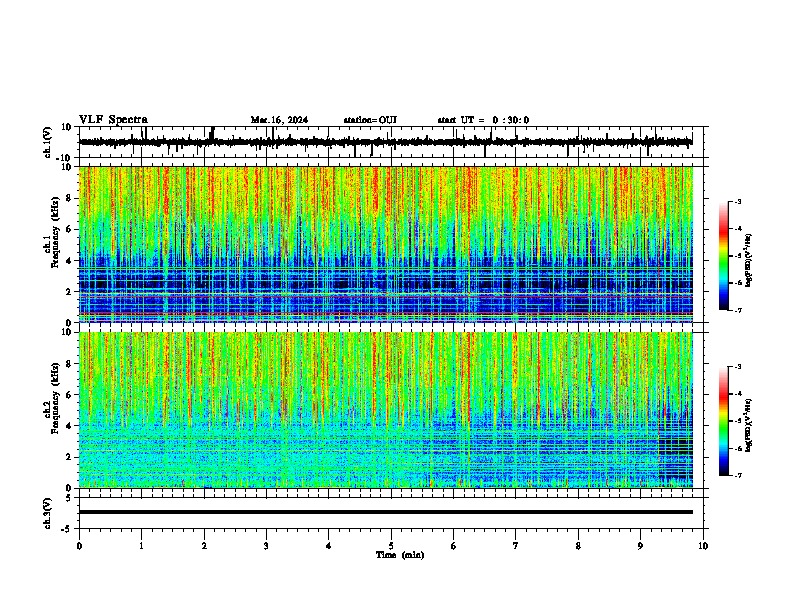Click the "6" tick label on the time axis
Viewport: 792px width, 612px height.
click(x=454, y=546)
